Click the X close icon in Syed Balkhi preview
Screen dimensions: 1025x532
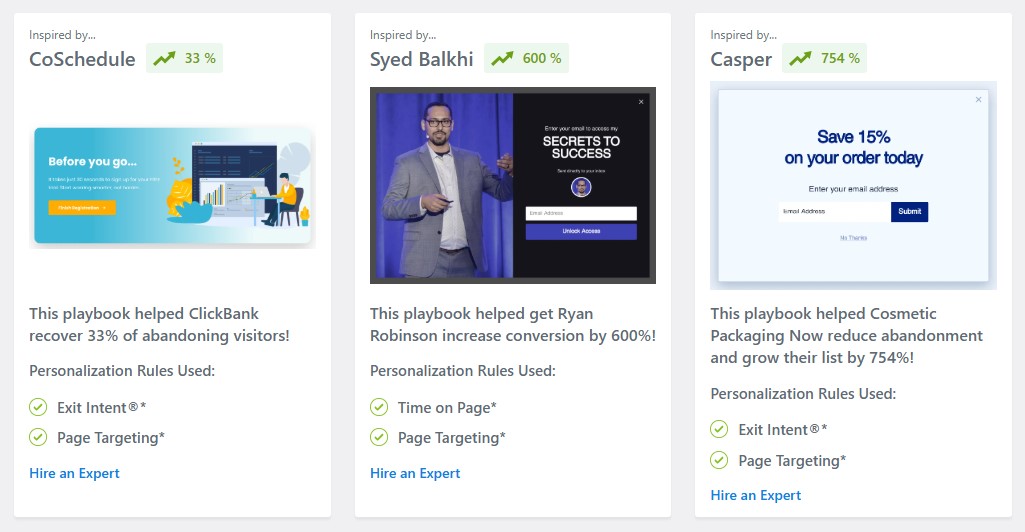[x=641, y=102]
